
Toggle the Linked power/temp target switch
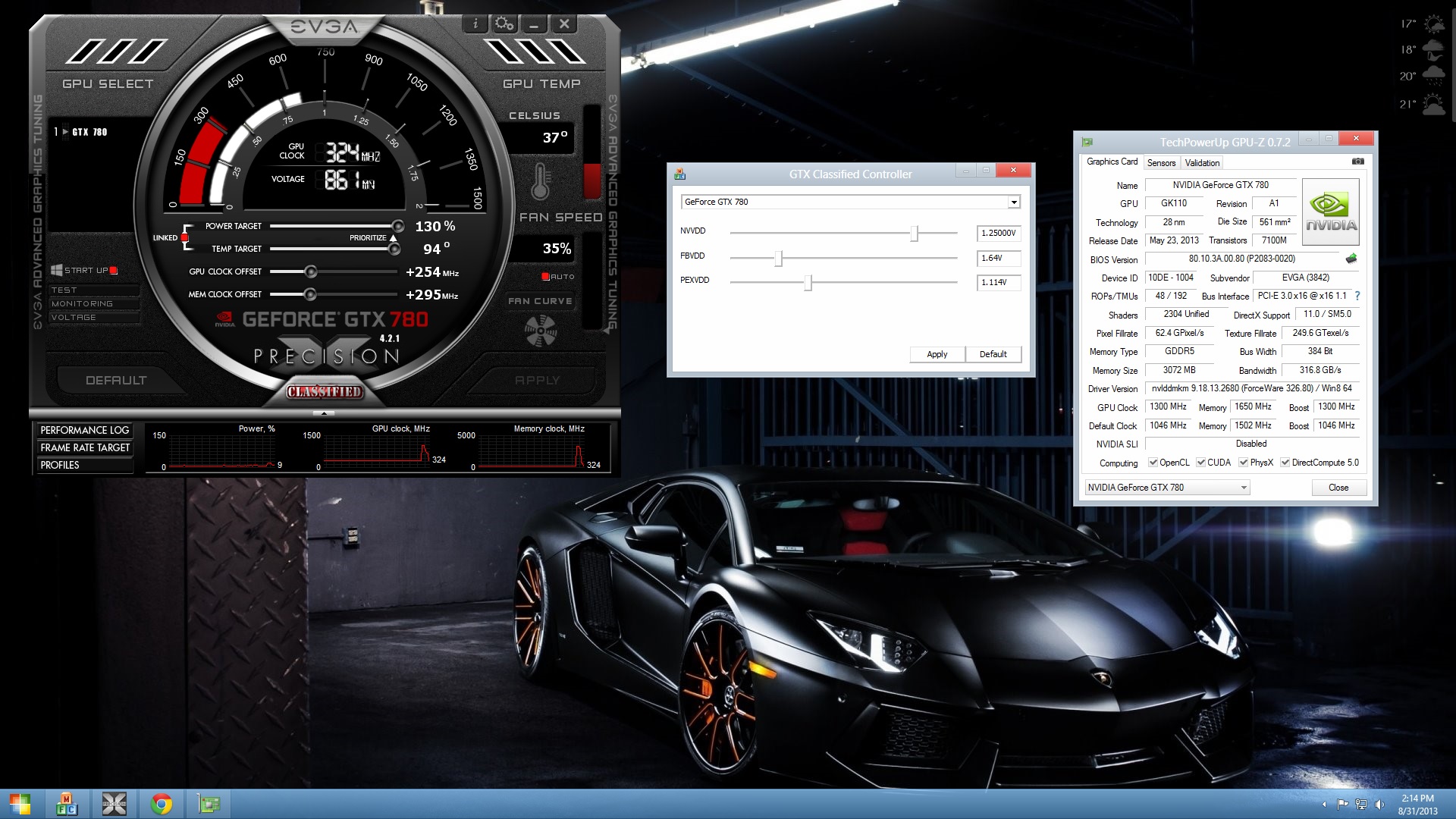click(x=184, y=238)
